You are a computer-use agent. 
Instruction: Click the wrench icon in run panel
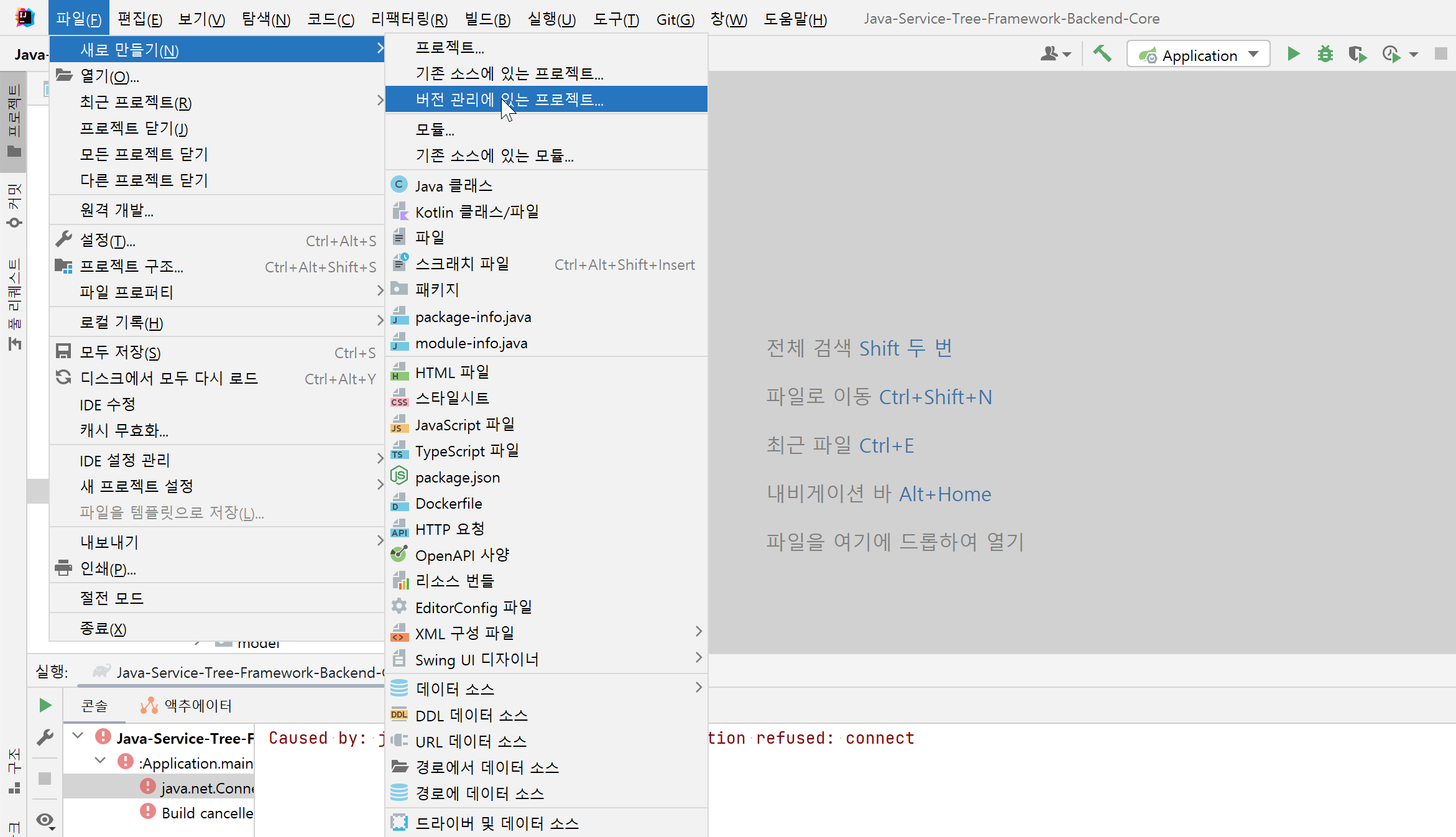point(45,738)
